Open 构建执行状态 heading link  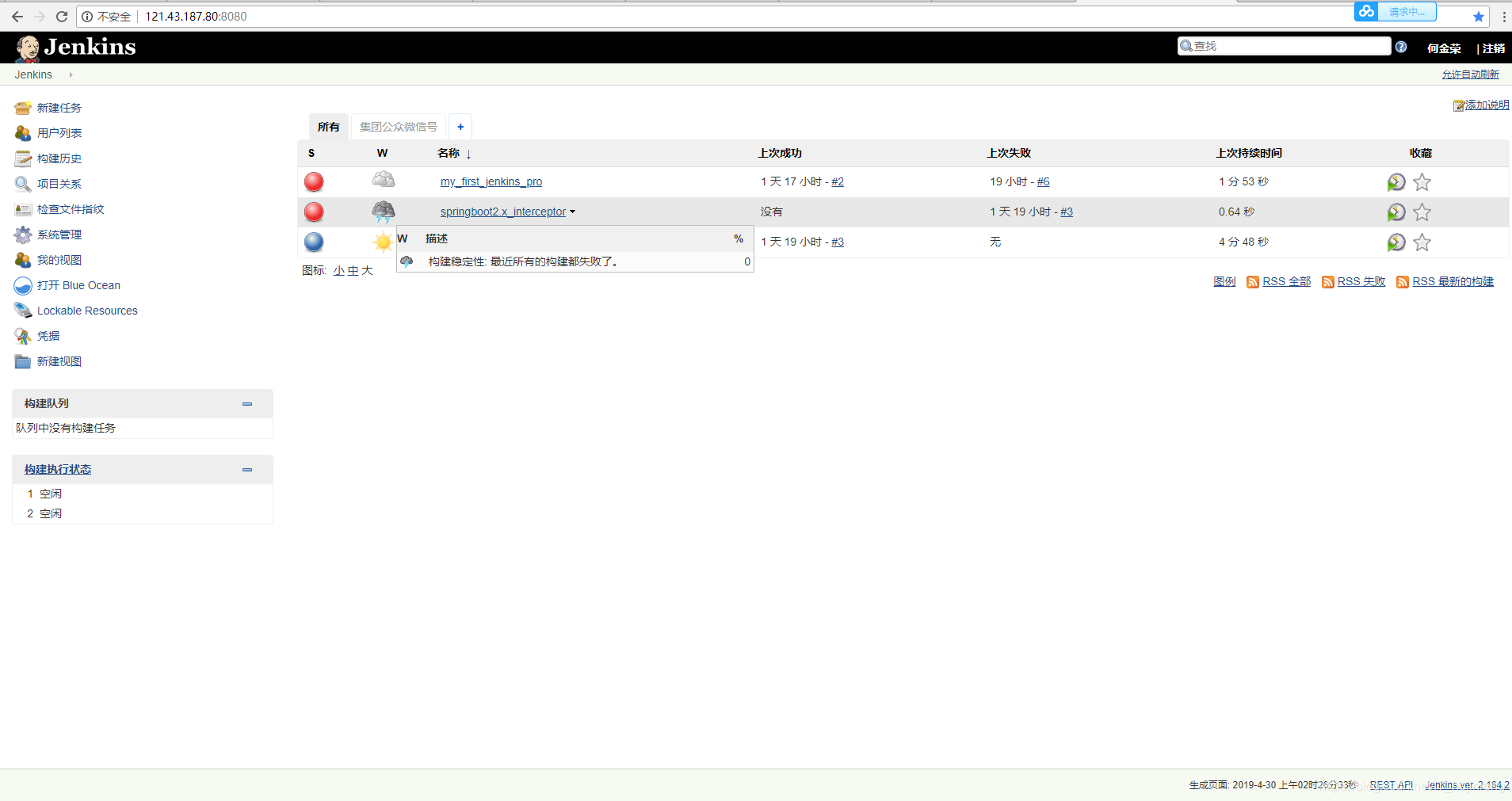pyautogui.click(x=58, y=469)
